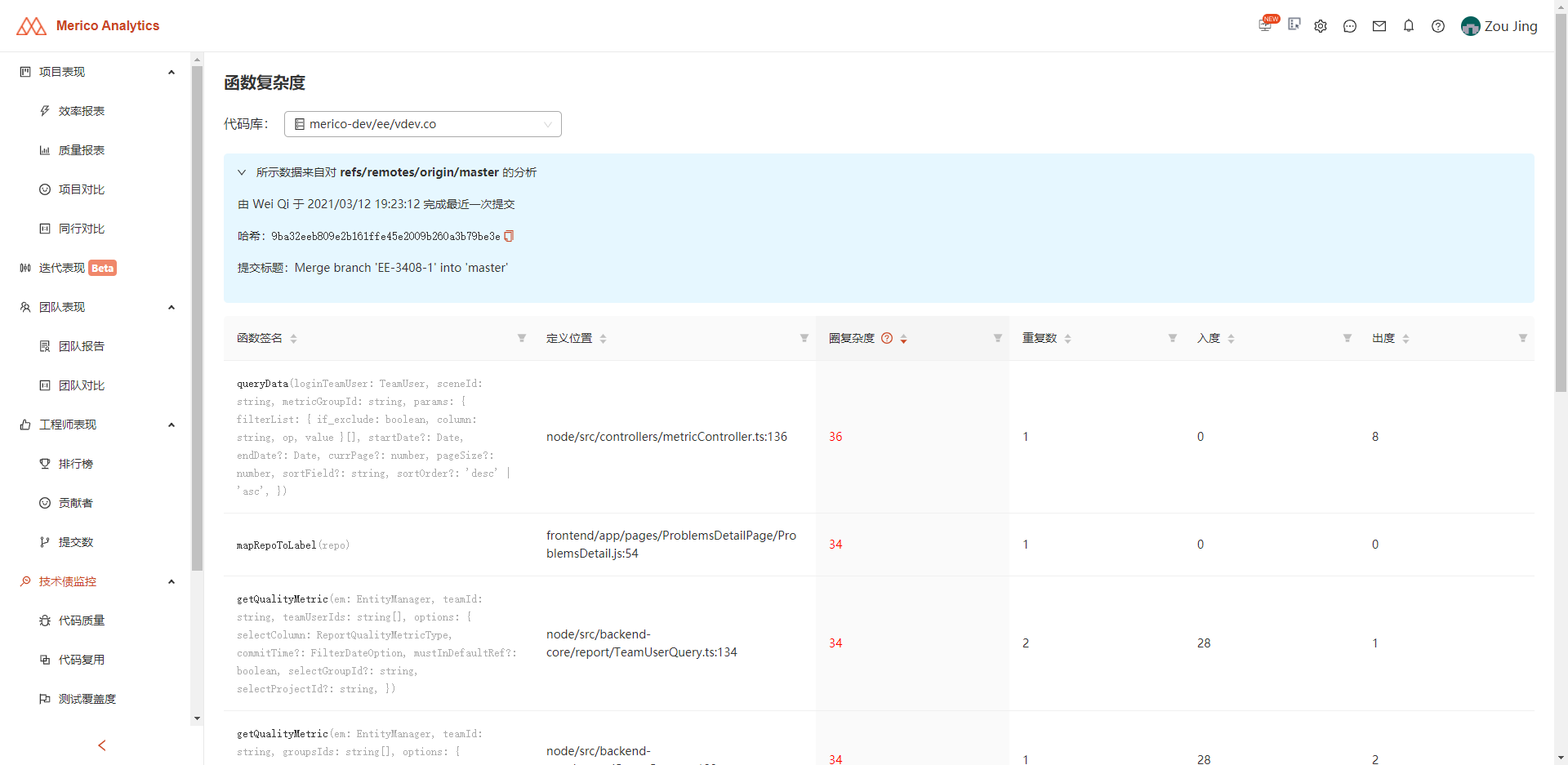This screenshot has height=765, width=1568.
Task: Click the monitor icon with NEW badge
Action: click(x=1266, y=24)
